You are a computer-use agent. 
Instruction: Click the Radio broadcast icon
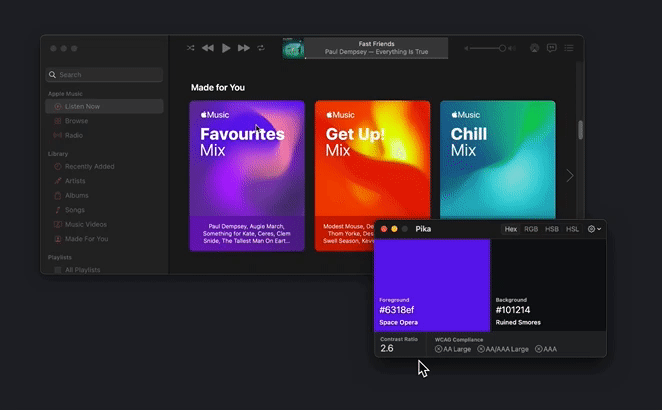click(57, 135)
